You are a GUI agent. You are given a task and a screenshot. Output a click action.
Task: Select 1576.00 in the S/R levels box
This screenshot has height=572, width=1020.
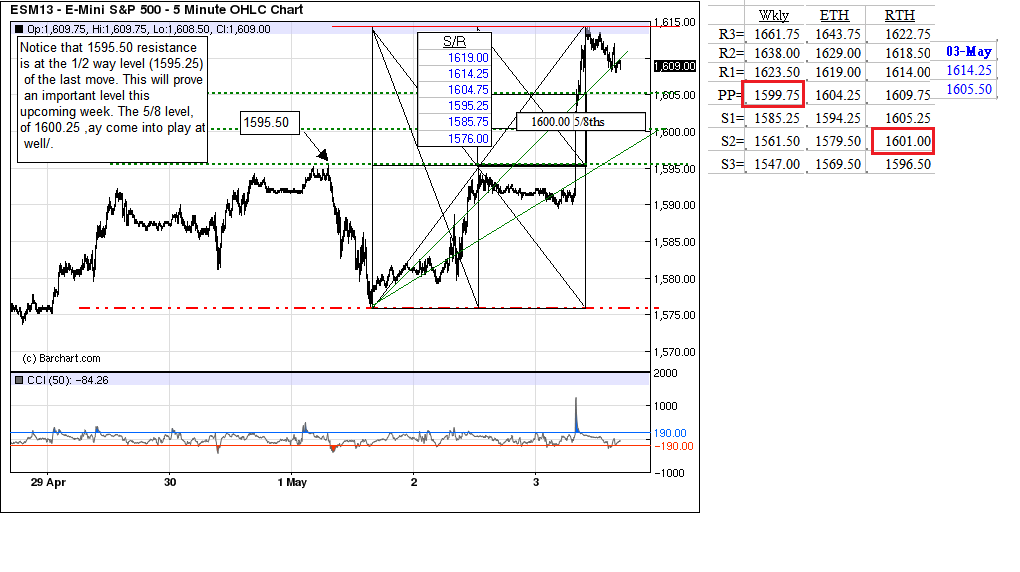[x=468, y=139]
